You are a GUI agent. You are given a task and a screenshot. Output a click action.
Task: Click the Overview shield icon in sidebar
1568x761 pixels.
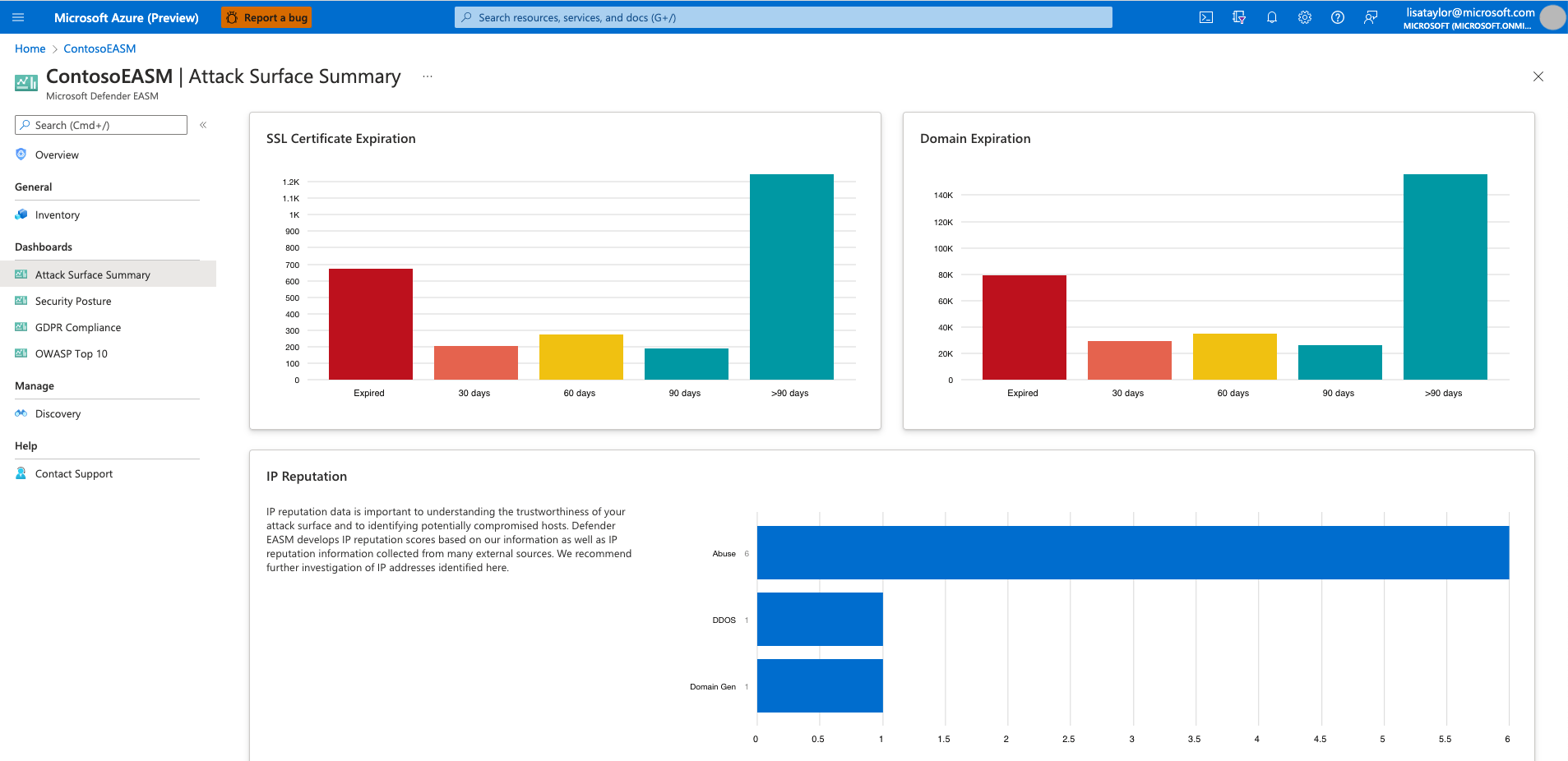click(x=21, y=154)
